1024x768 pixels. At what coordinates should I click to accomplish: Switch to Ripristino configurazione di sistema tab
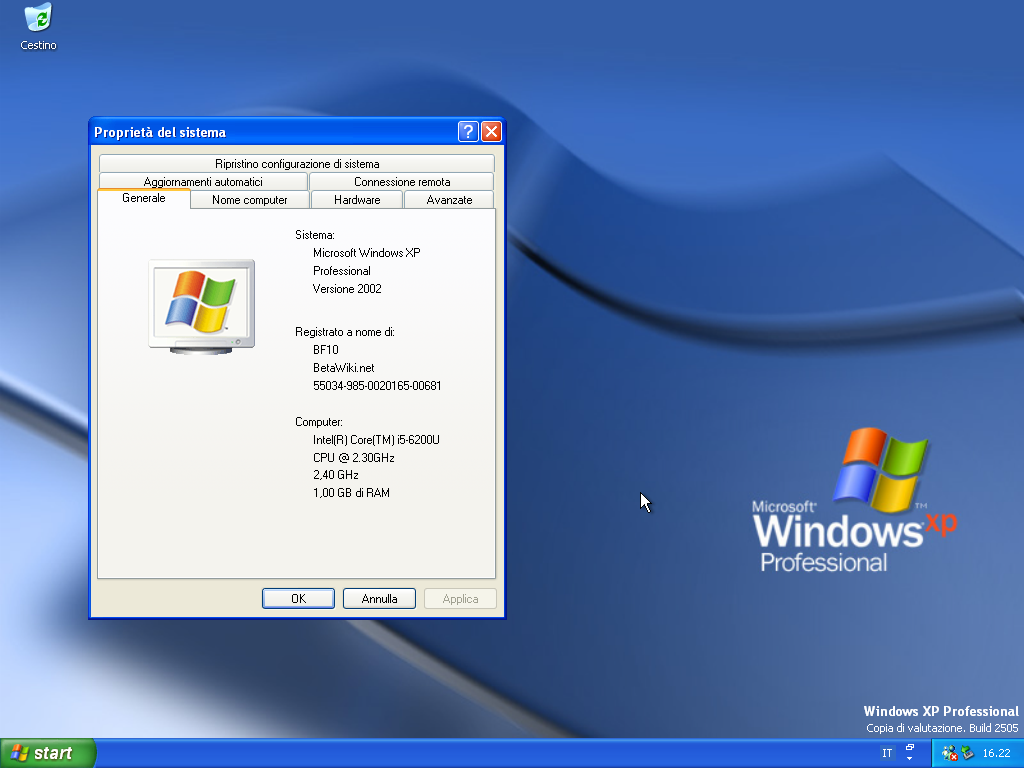[297, 163]
